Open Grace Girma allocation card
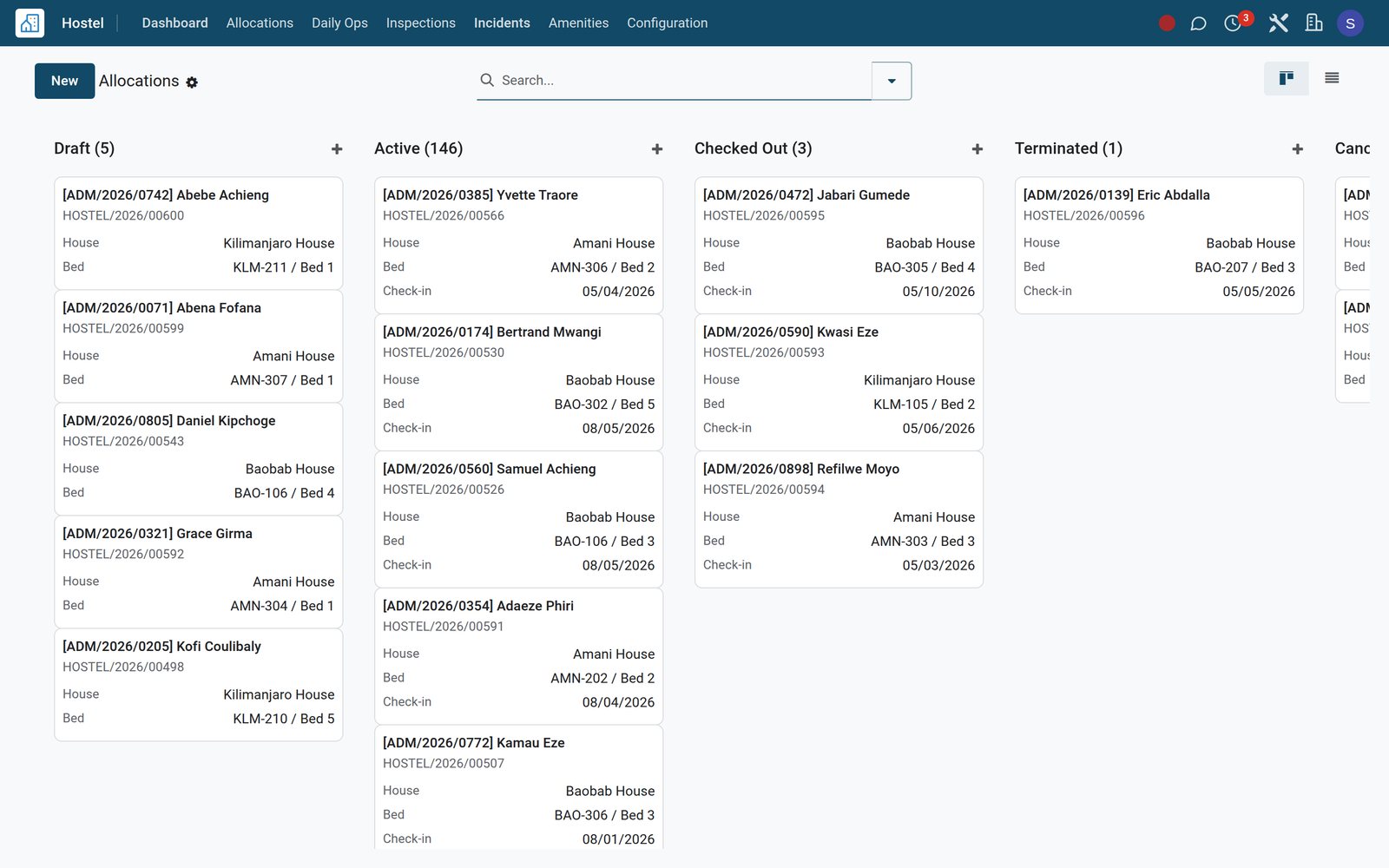 tap(198, 572)
